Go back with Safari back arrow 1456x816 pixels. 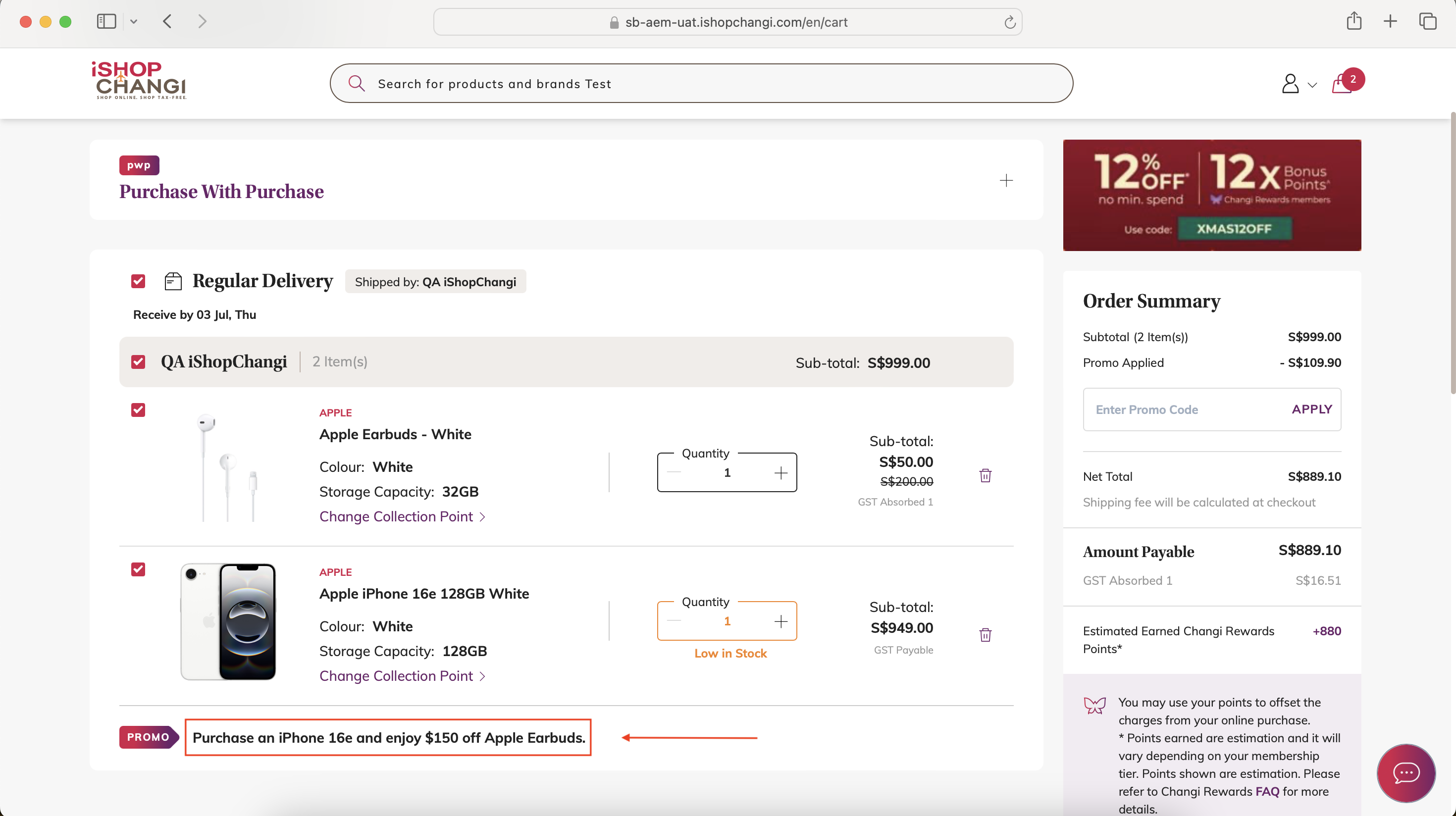167,21
